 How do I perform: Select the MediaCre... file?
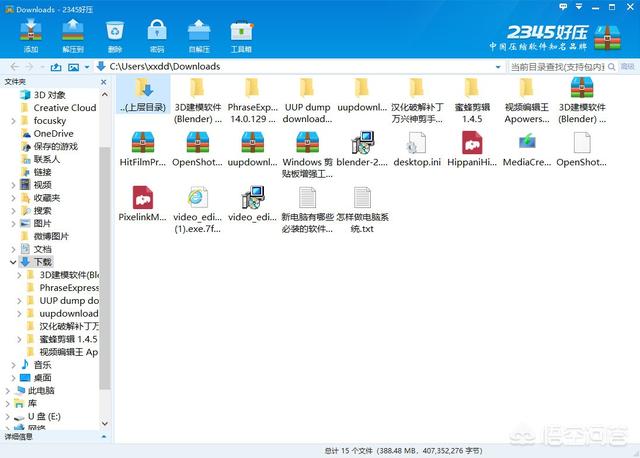(x=527, y=149)
